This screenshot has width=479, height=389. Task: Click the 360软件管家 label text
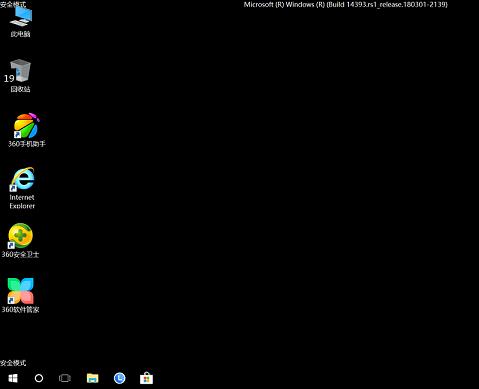20,309
